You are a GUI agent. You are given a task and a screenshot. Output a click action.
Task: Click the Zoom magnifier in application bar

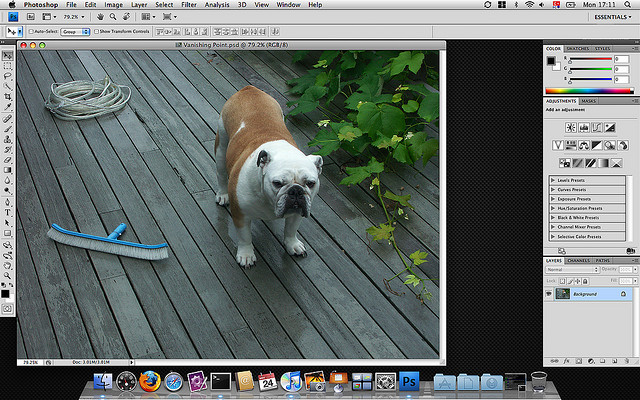(113, 17)
